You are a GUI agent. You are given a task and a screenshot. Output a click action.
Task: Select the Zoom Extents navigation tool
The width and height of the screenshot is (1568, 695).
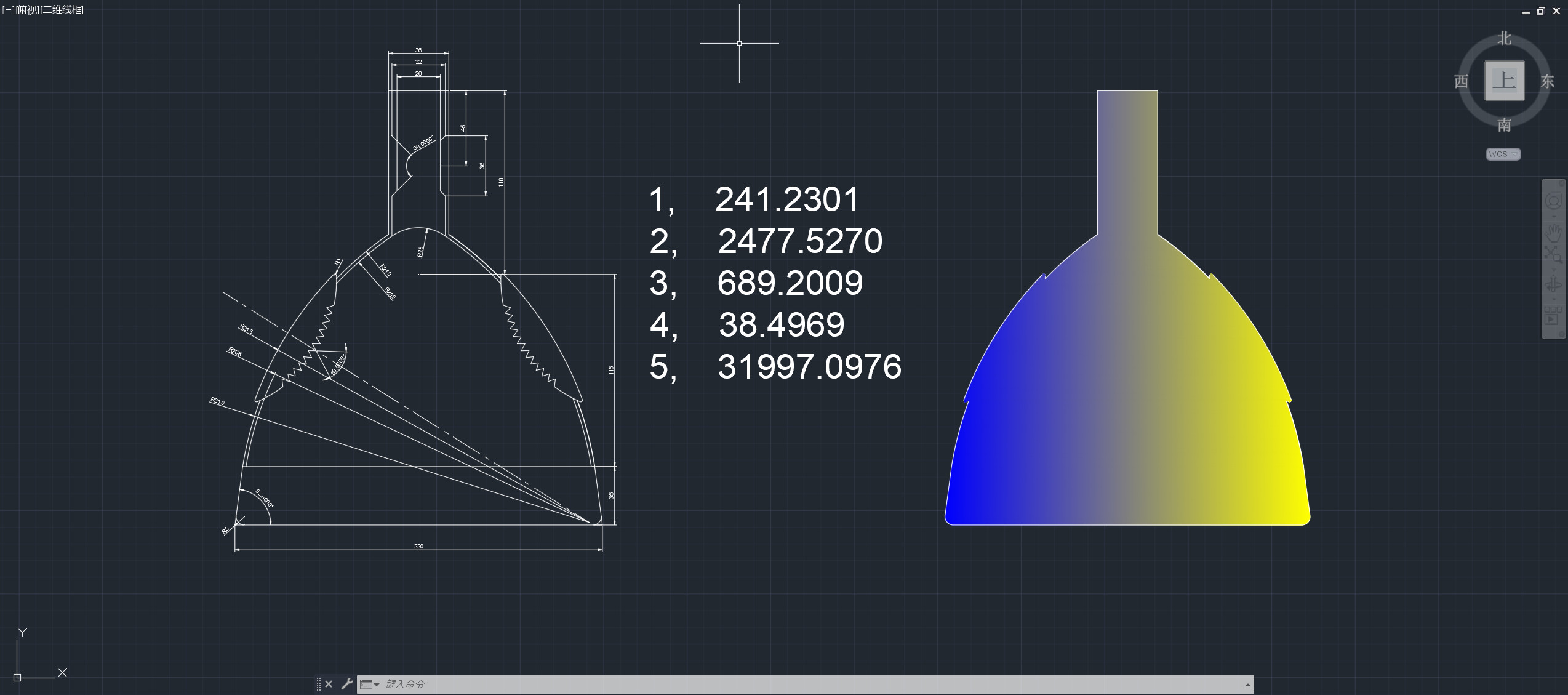(1553, 255)
